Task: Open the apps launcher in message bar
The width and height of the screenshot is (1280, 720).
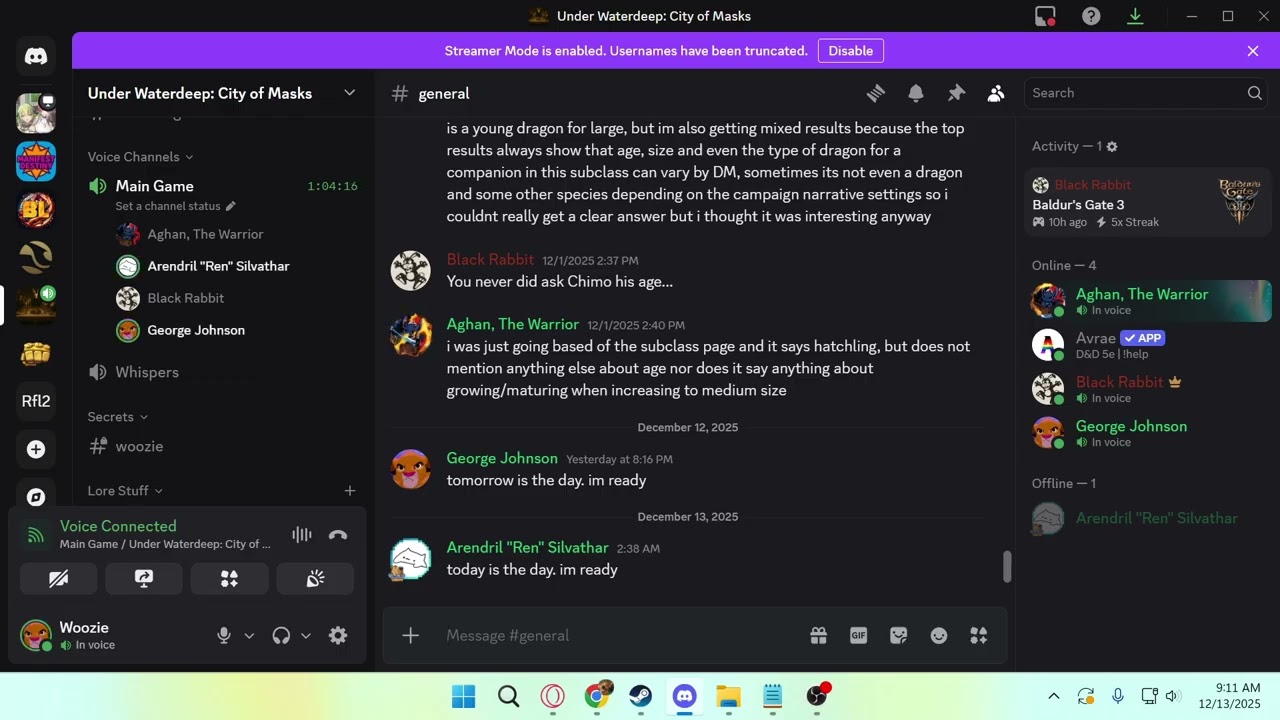Action: 979,635
